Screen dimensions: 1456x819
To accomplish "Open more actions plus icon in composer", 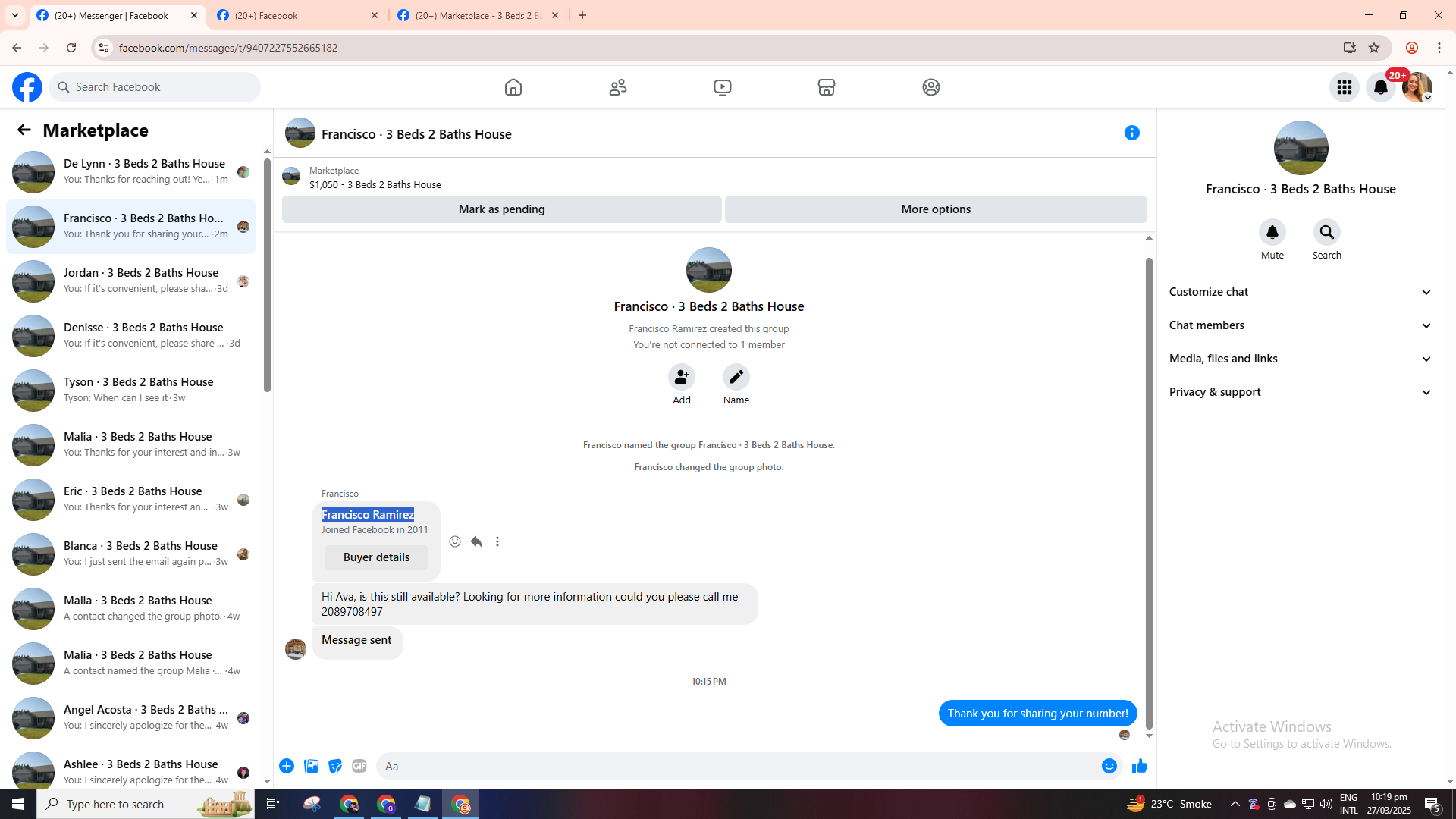I will (287, 766).
